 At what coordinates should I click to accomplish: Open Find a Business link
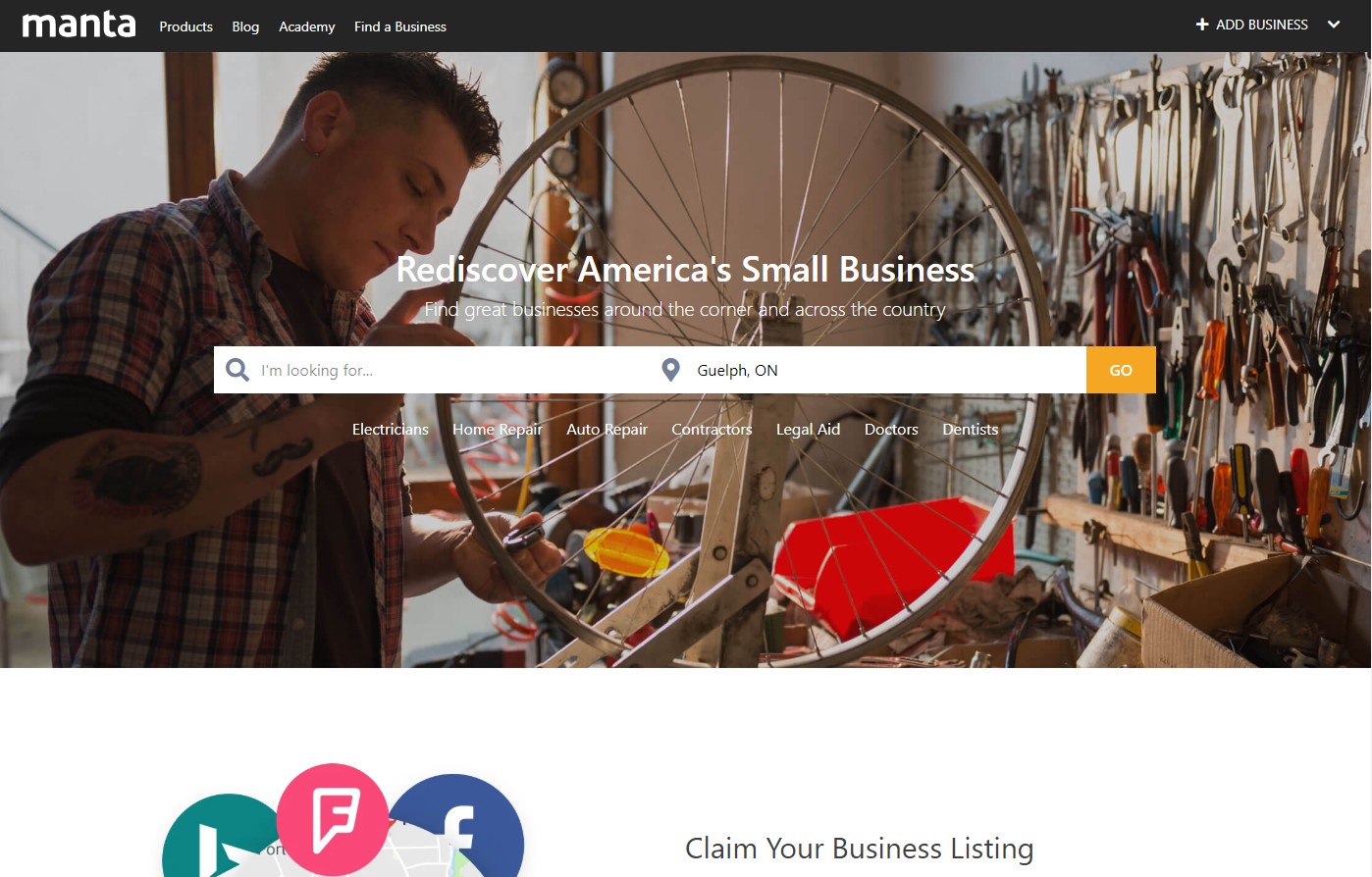400,26
